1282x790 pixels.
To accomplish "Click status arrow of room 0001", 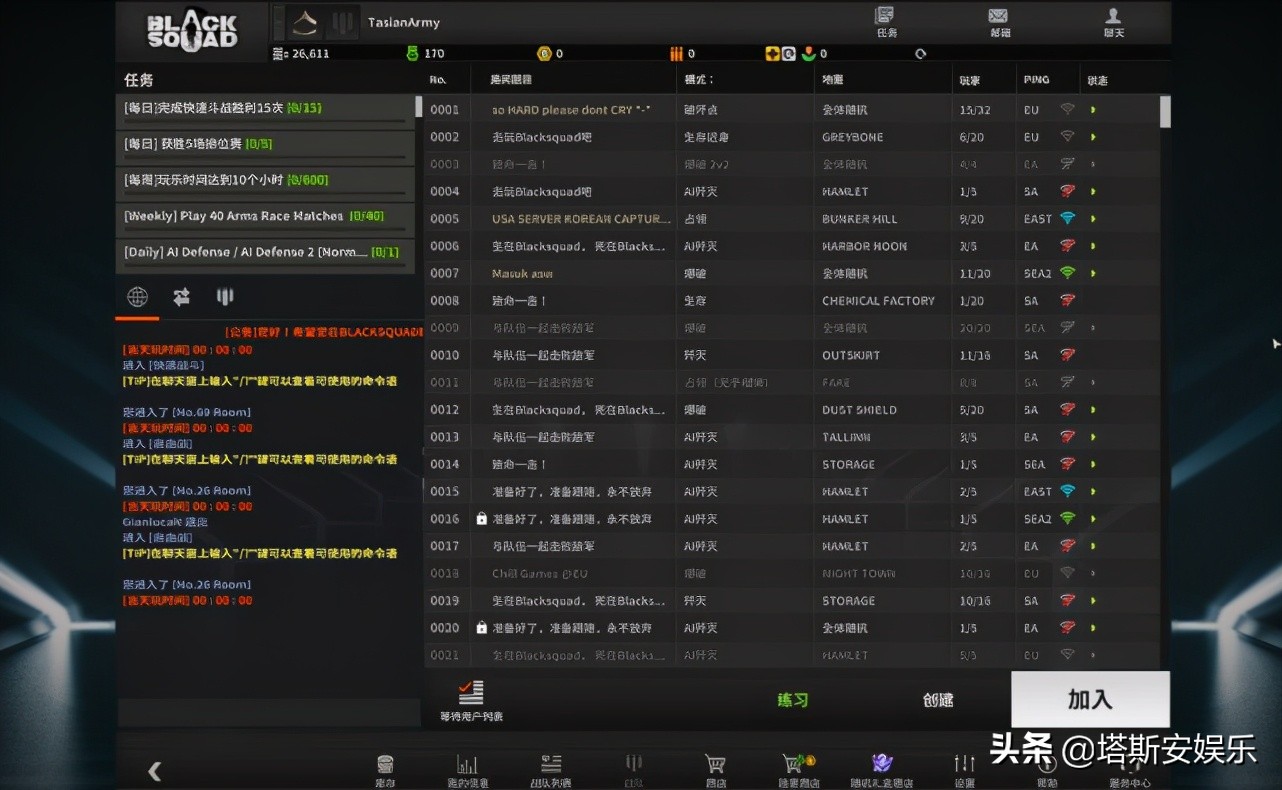I will pos(1093,110).
